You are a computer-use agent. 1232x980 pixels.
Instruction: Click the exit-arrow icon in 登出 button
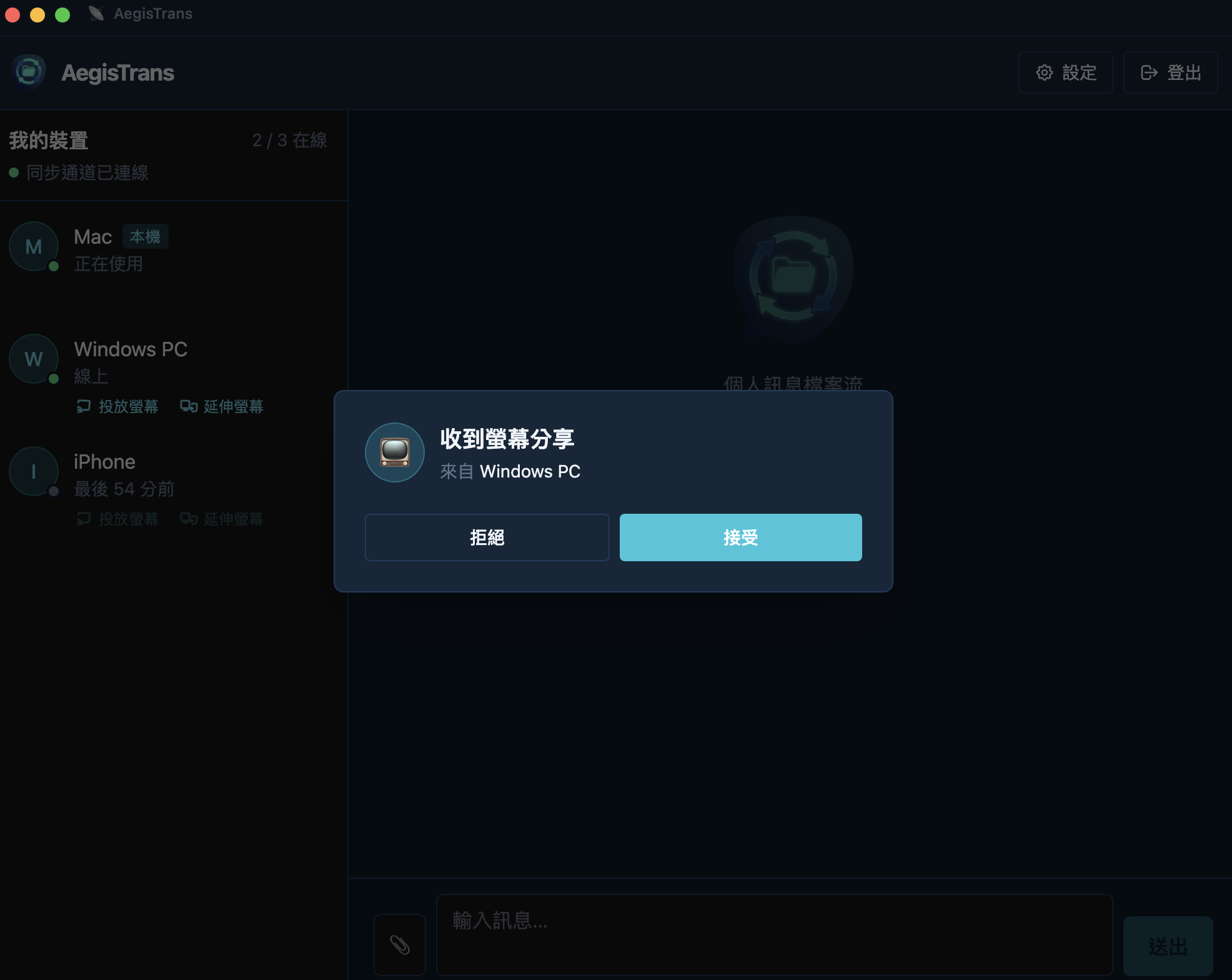point(1149,72)
